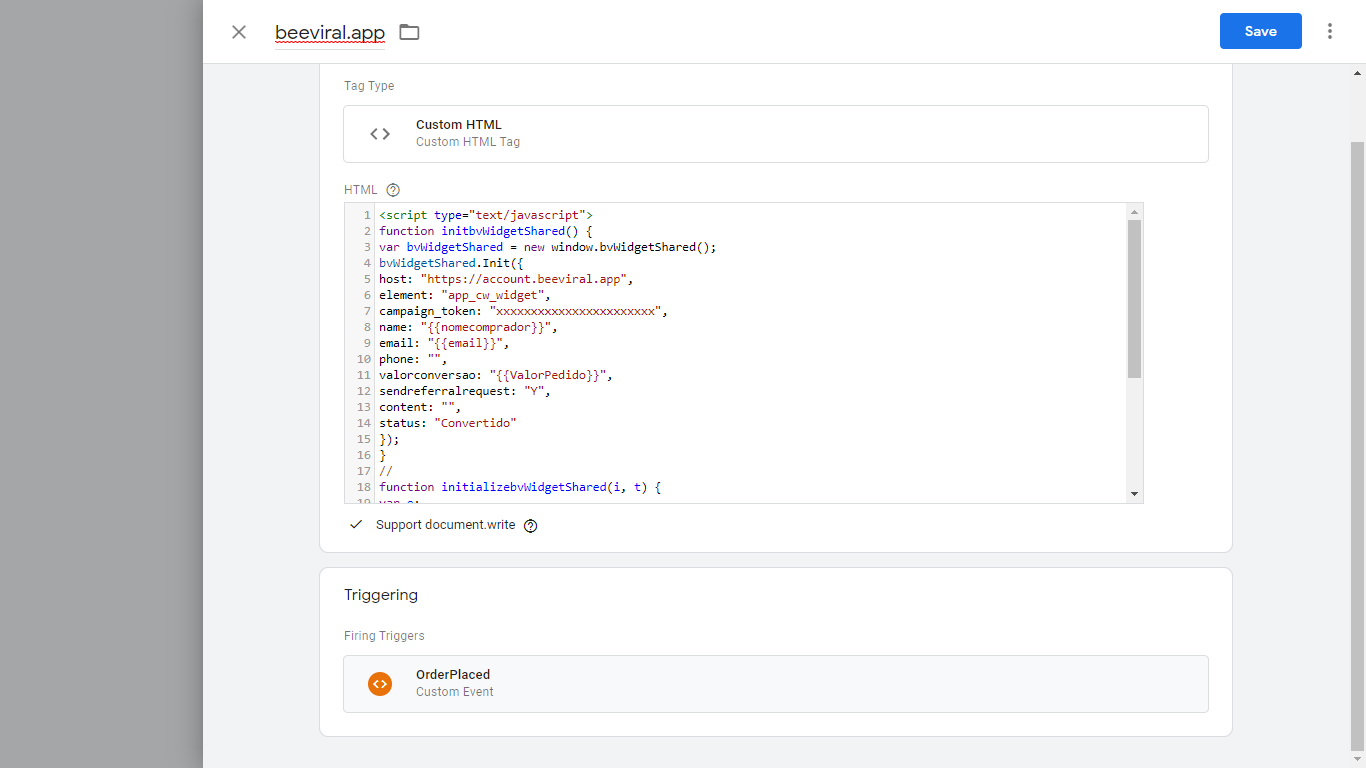Click the orange OrderPlaced custom event icon

click(380, 684)
